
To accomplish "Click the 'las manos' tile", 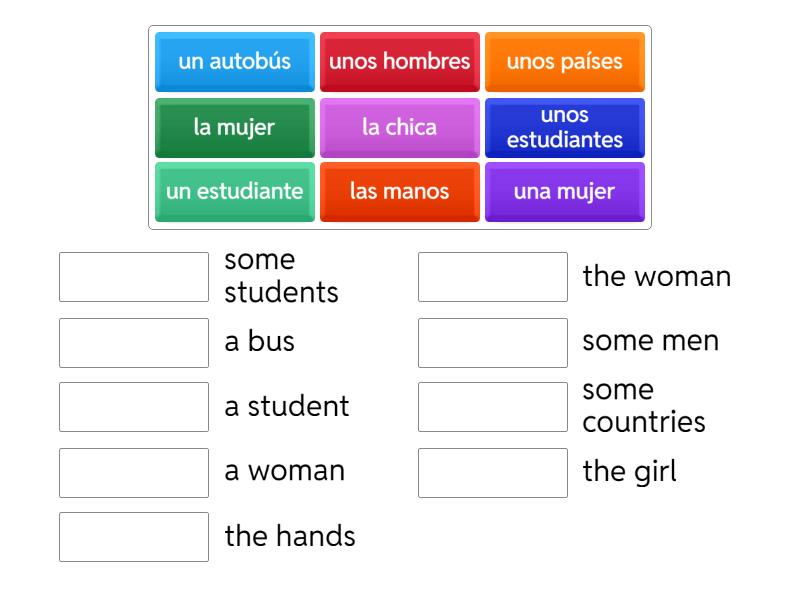I will [x=400, y=191].
